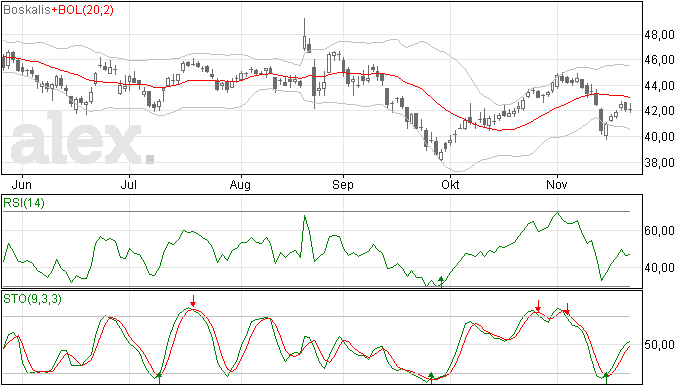Click the first red sell arrow in late October stochastic
The width and height of the screenshot is (690, 387).
pyautogui.click(x=538, y=306)
